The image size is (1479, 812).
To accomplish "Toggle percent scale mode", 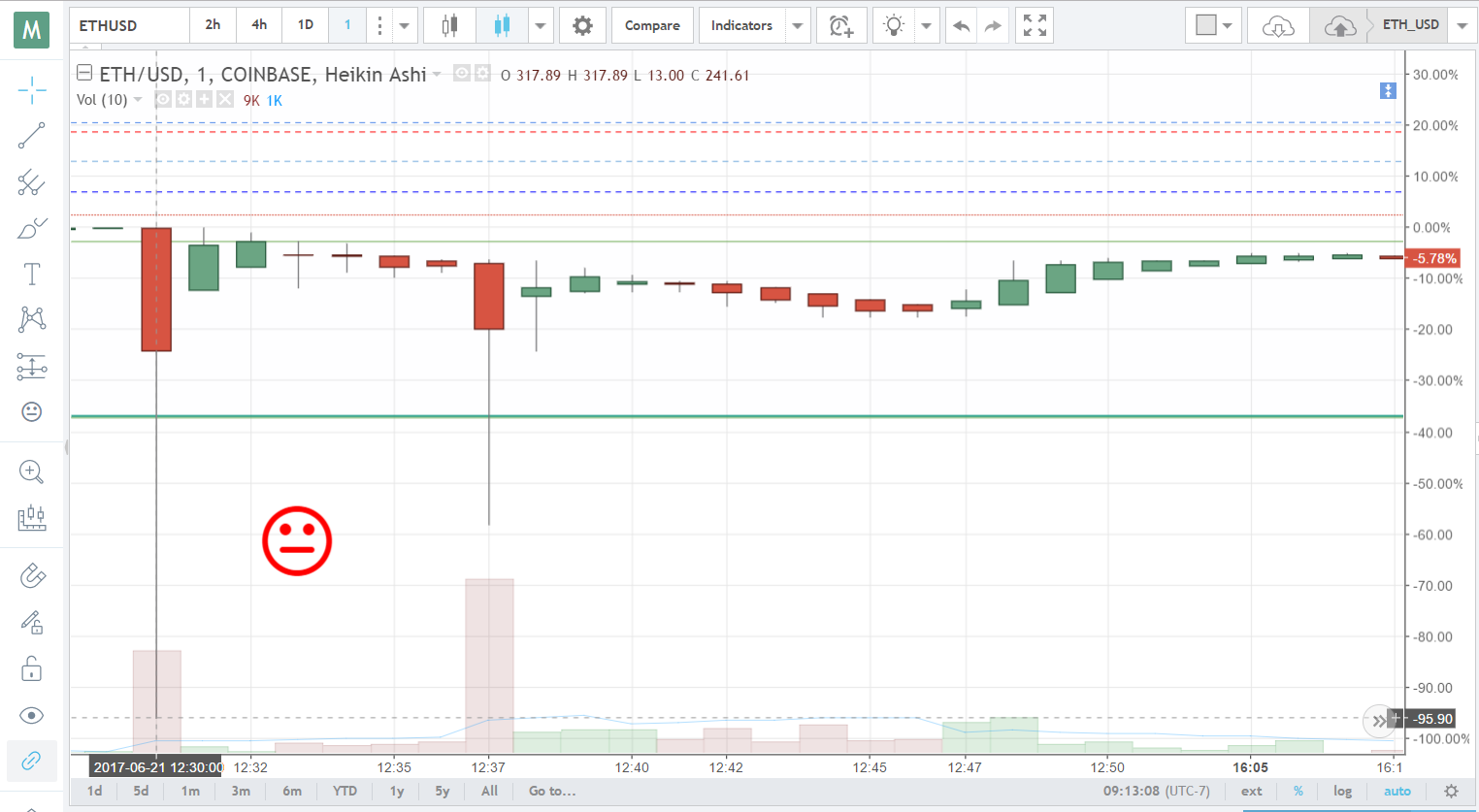I will click(1298, 791).
